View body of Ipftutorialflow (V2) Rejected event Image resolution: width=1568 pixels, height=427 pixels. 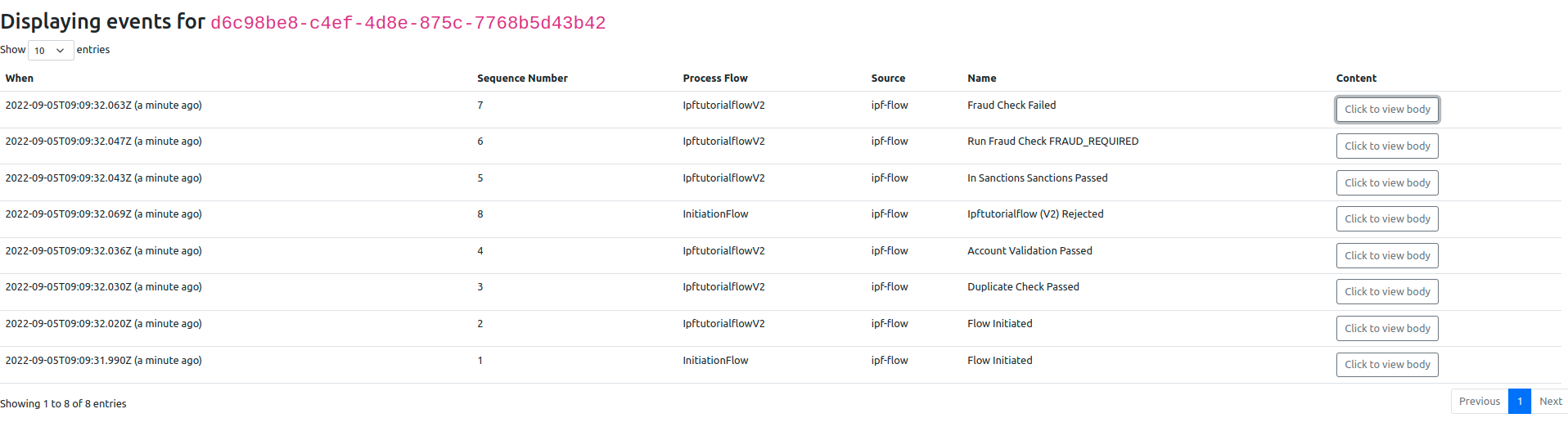click(1387, 219)
